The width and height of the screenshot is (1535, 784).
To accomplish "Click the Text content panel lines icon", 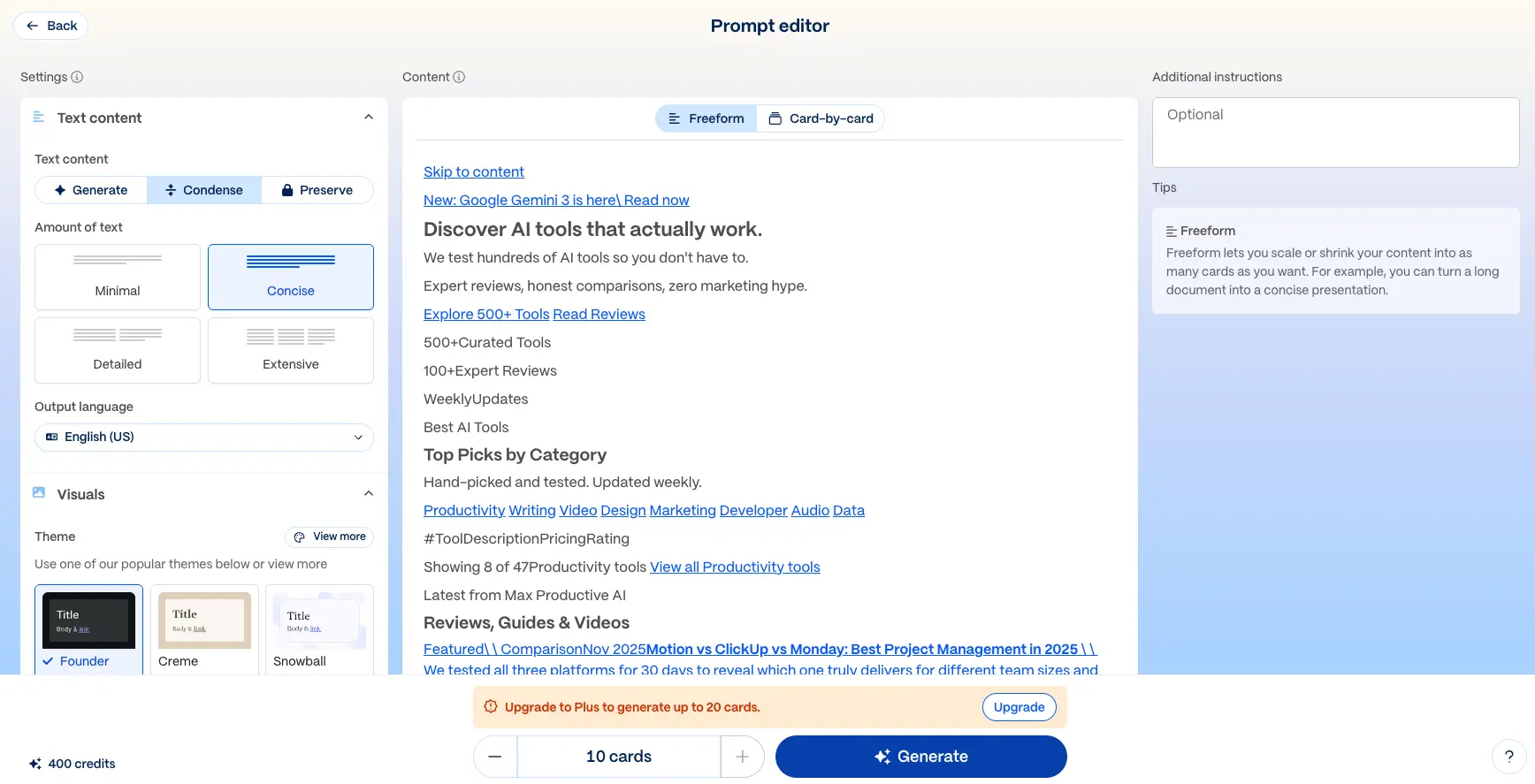I will click(38, 116).
